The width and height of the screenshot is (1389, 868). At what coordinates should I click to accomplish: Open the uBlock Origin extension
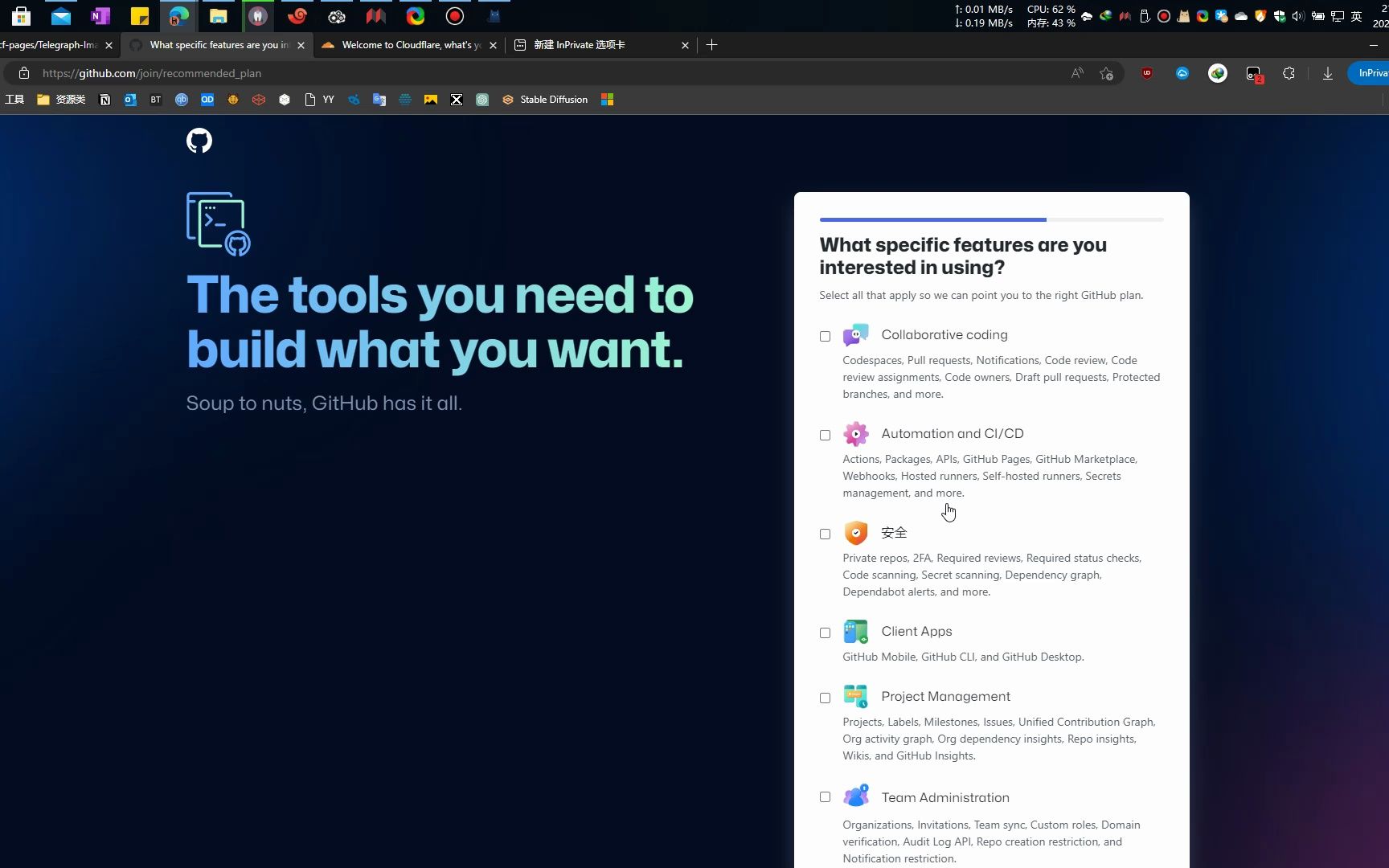pos(1147,73)
